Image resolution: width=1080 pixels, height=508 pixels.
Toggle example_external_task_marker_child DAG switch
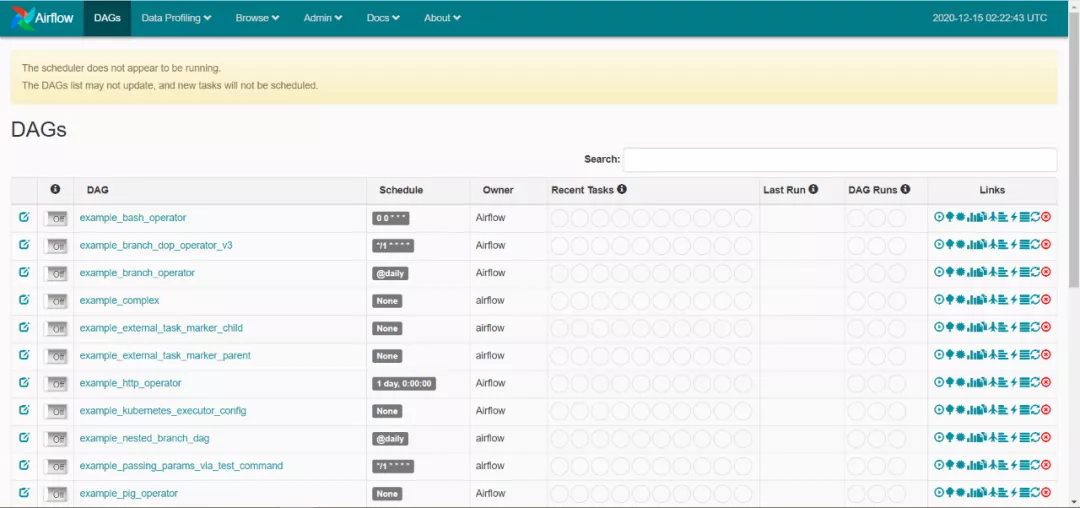click(56, 328)
